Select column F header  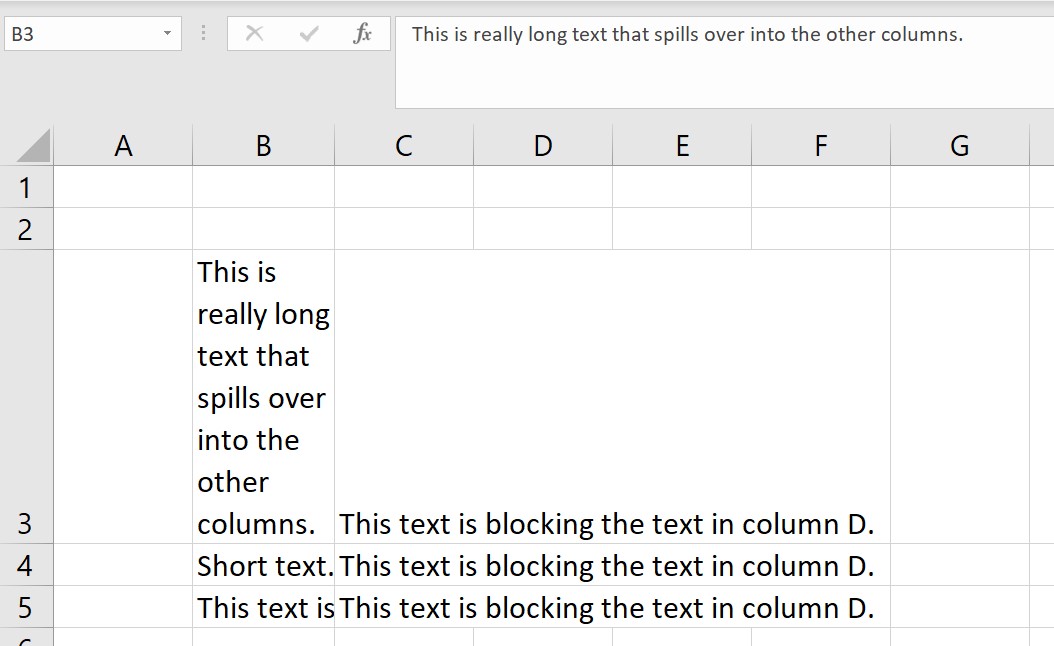pos(820,145)
